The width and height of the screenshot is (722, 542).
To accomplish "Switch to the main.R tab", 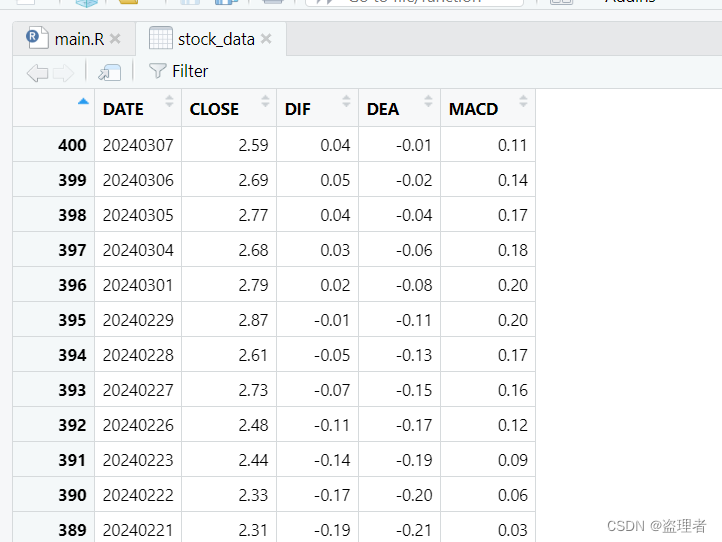I will pos(74,39).
